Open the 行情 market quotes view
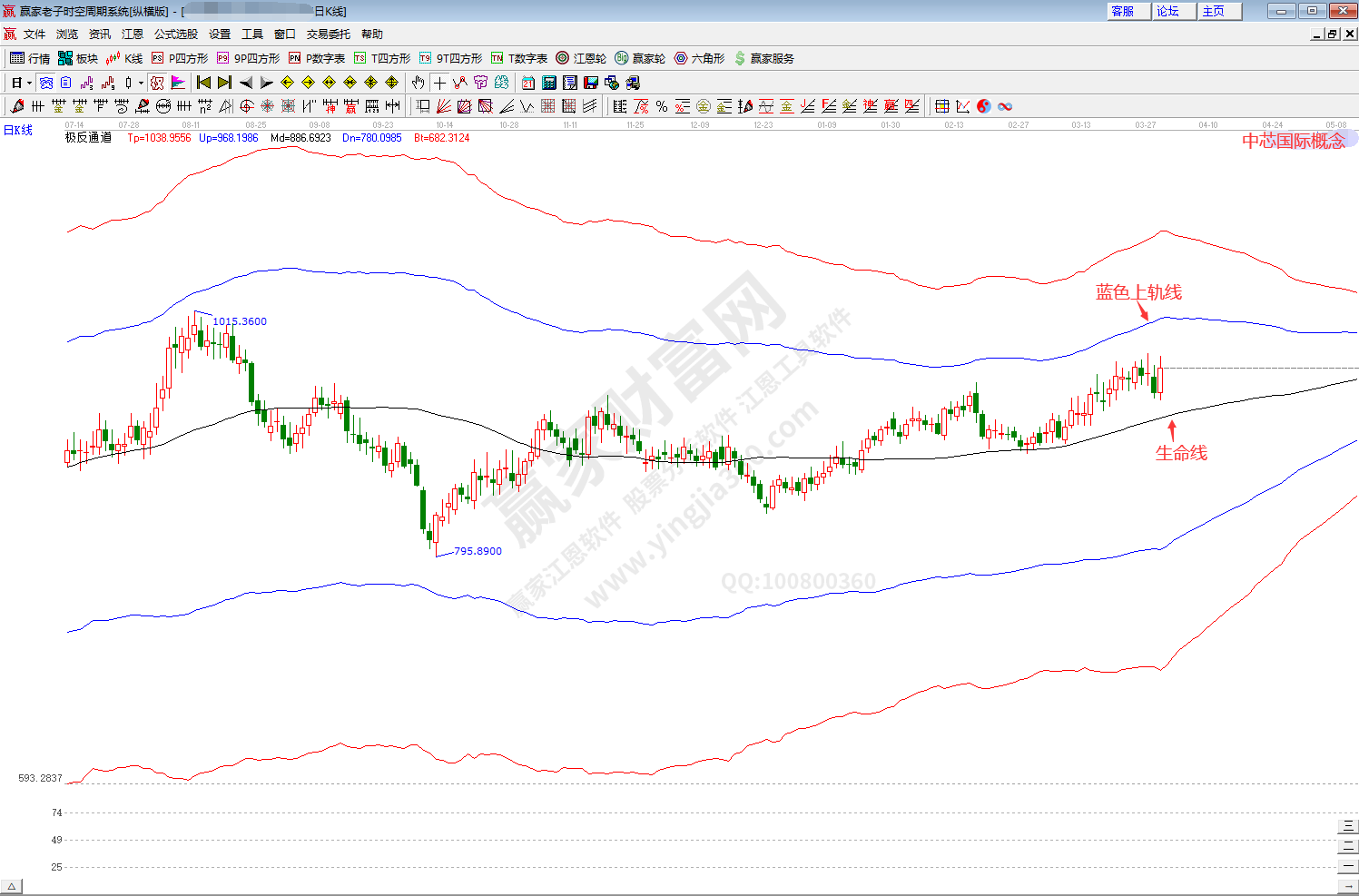This screenshot has height=896, width=1359. coord(30,58)
